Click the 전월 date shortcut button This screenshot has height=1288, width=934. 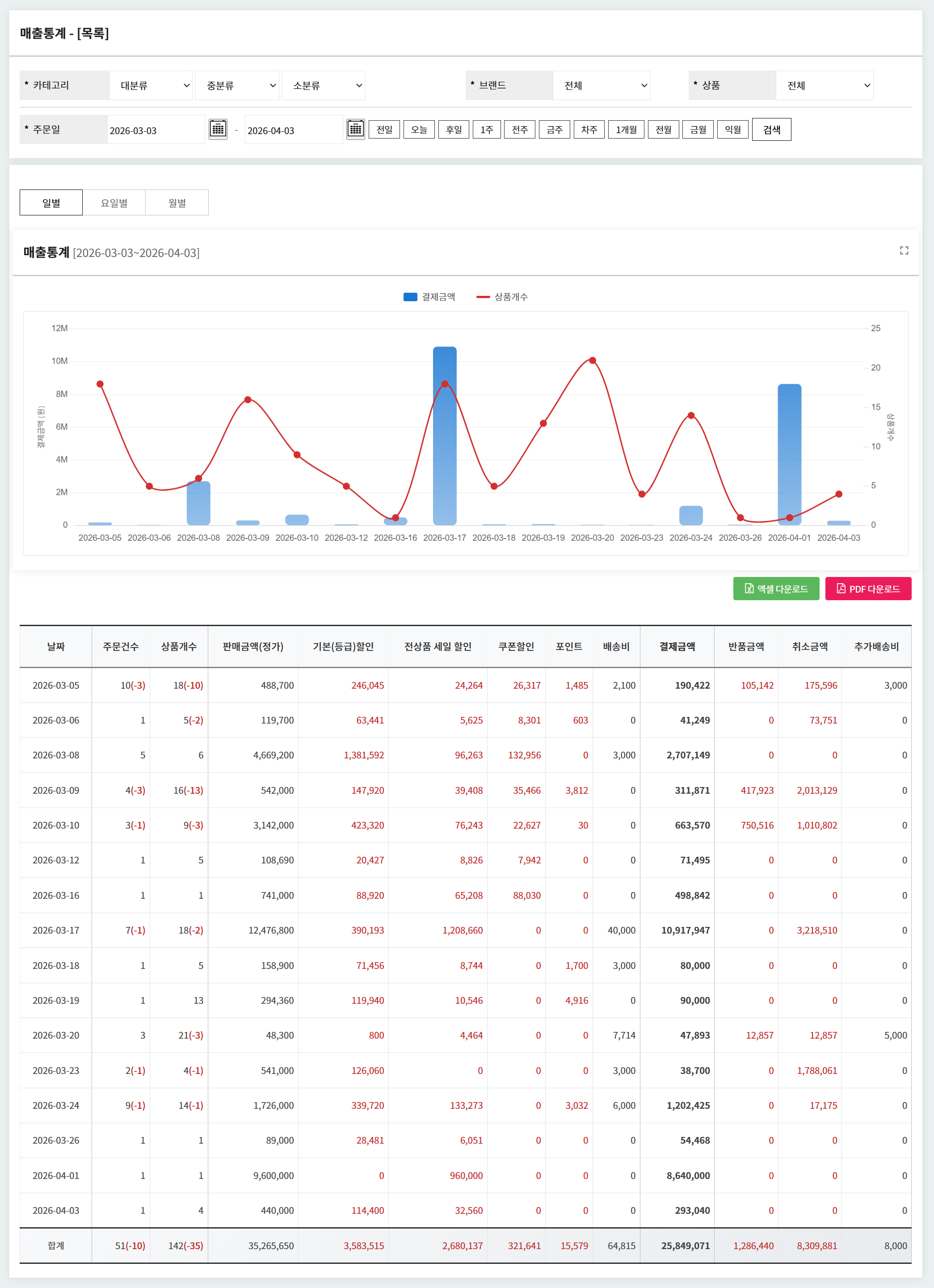tap(663, 130)
